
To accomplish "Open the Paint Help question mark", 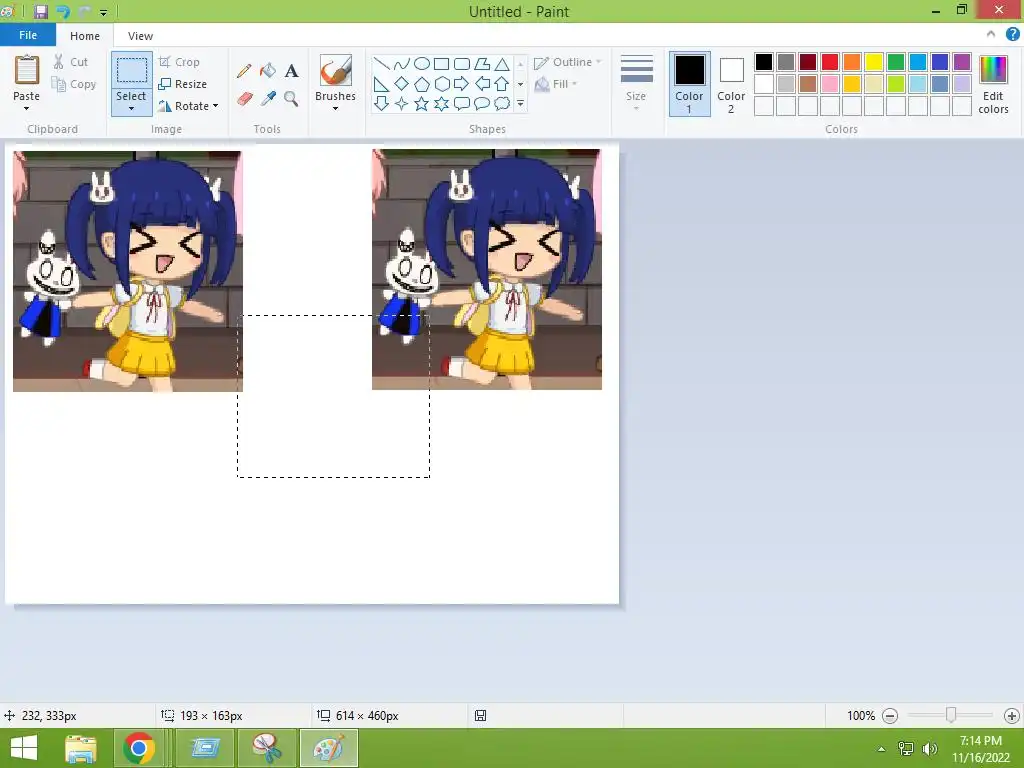I will (x=1012, y=35).
